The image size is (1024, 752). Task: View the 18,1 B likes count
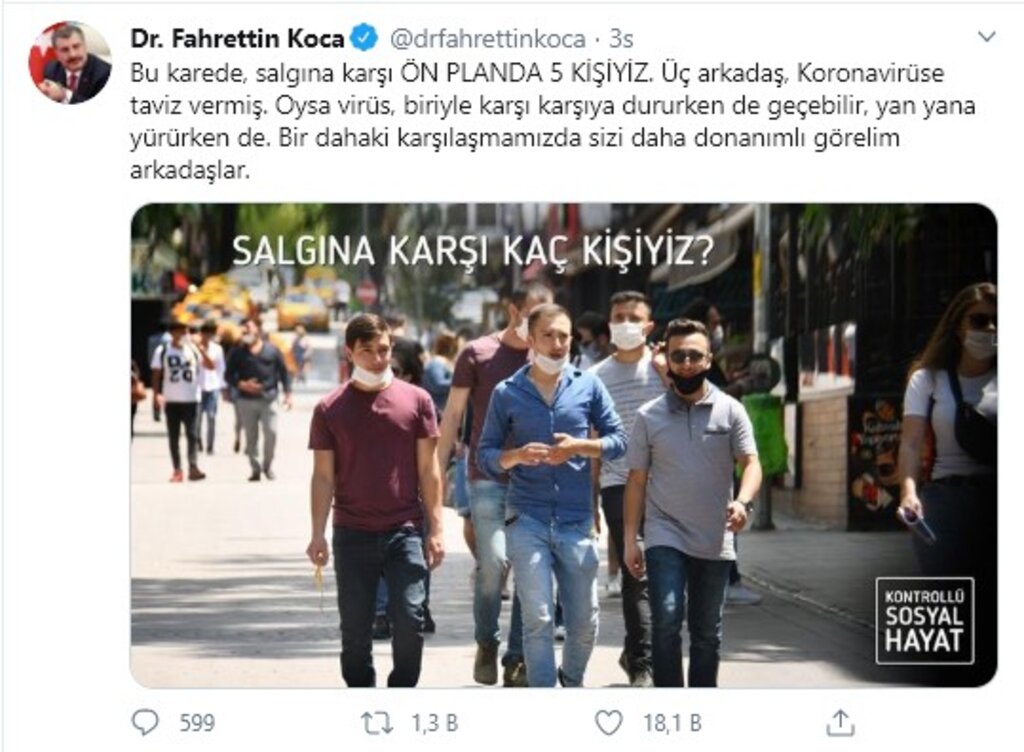click(x=672, y=723)
